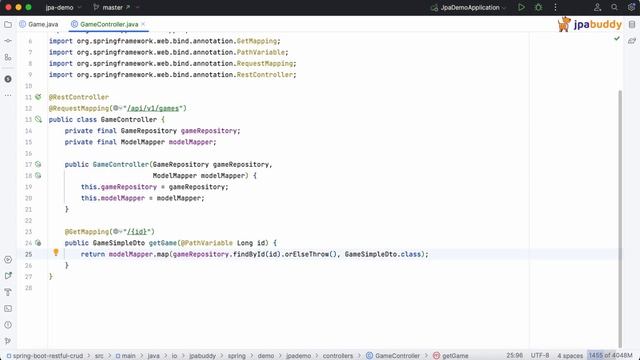Open more run actions menu
This screenshot has height=360, width=640.
coord(555,7)
